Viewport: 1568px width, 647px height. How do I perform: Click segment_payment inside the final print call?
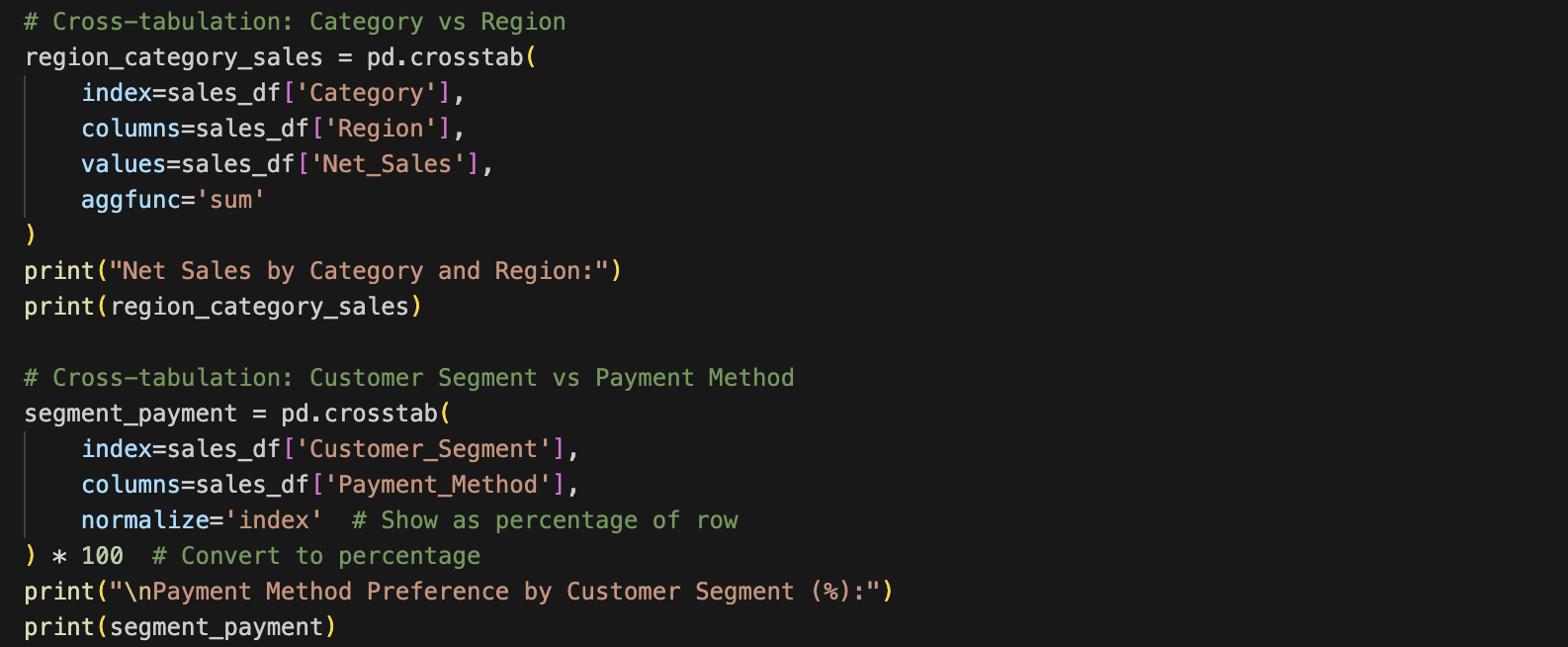pos(216,627)
